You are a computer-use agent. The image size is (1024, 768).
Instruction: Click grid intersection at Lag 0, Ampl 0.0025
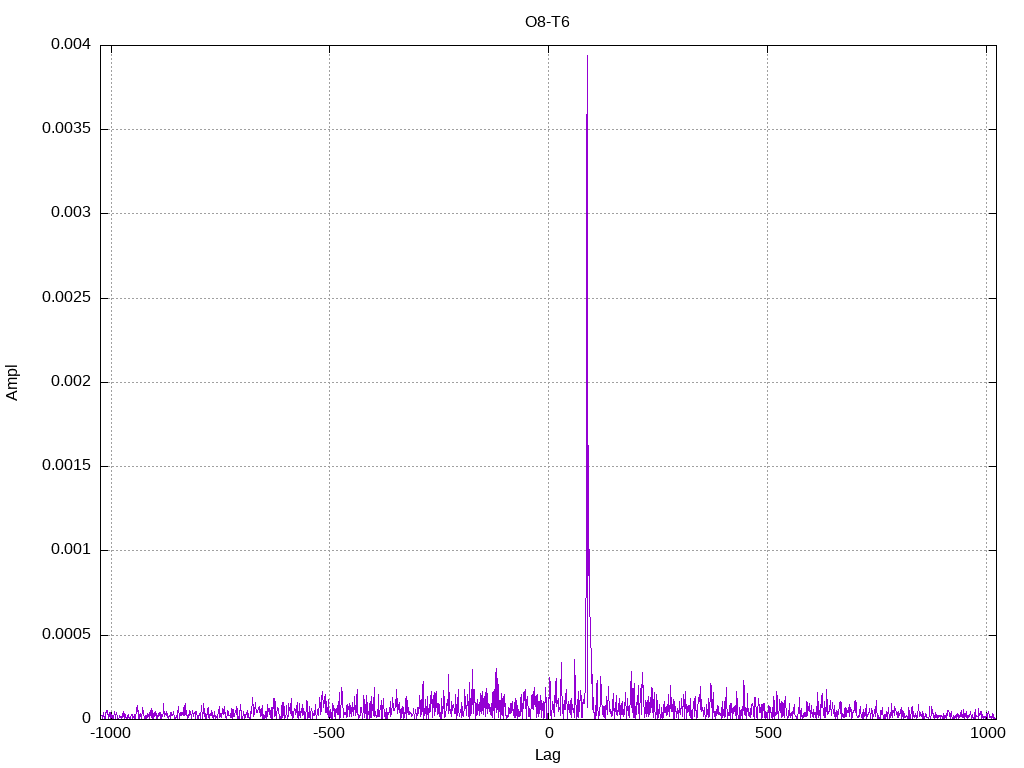click(548, 298)
